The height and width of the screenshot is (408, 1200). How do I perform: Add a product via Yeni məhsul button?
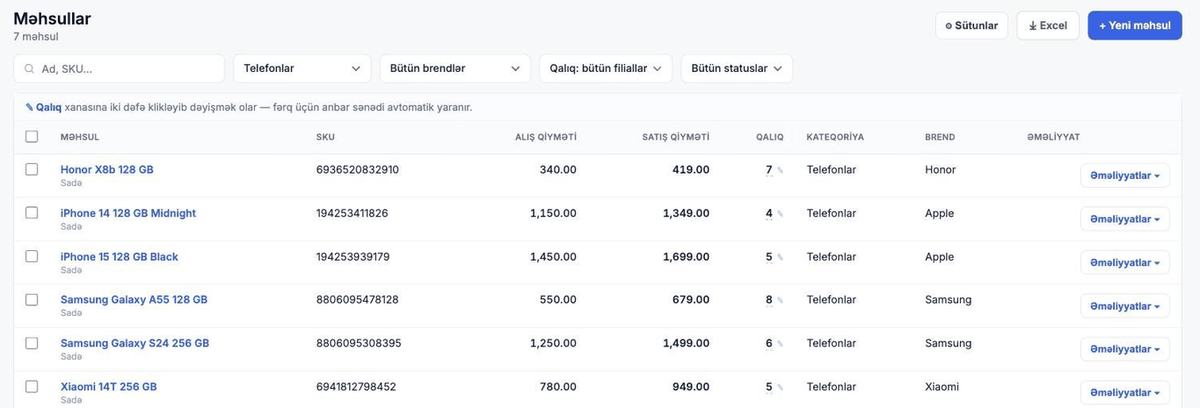coord(1134,26)
